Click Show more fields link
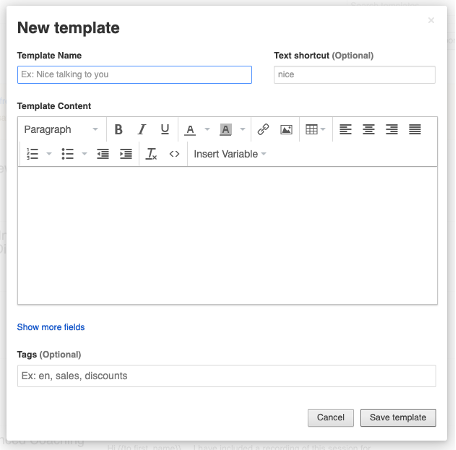456x450 pixels. [x=51, y=327]
